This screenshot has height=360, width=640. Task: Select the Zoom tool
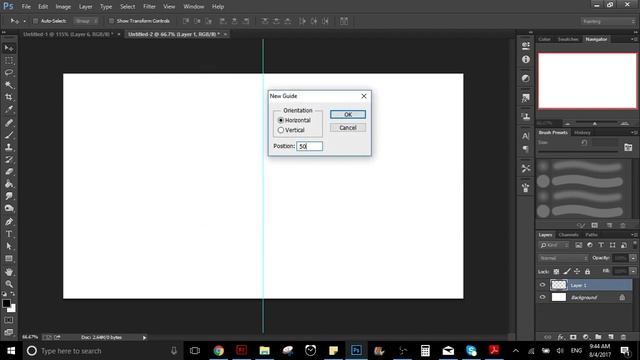click(9, 284)
